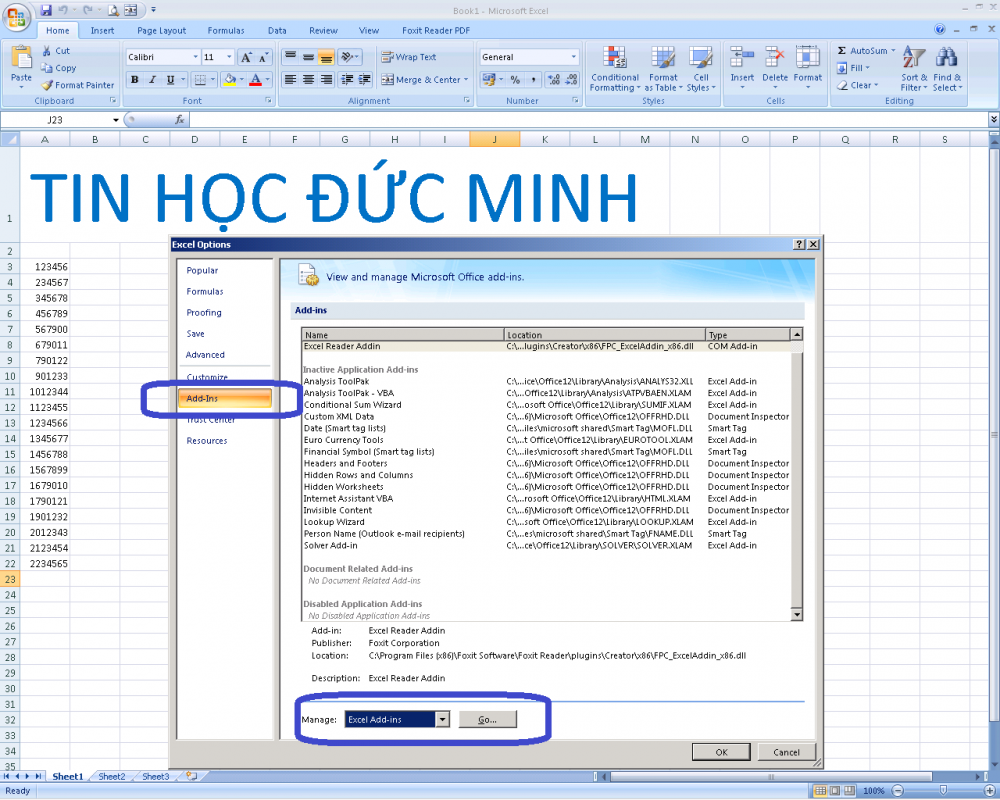Open the Page Layout ribbon tab
The height and width of the screenshot is (800, 1000).
pos(161,30)
